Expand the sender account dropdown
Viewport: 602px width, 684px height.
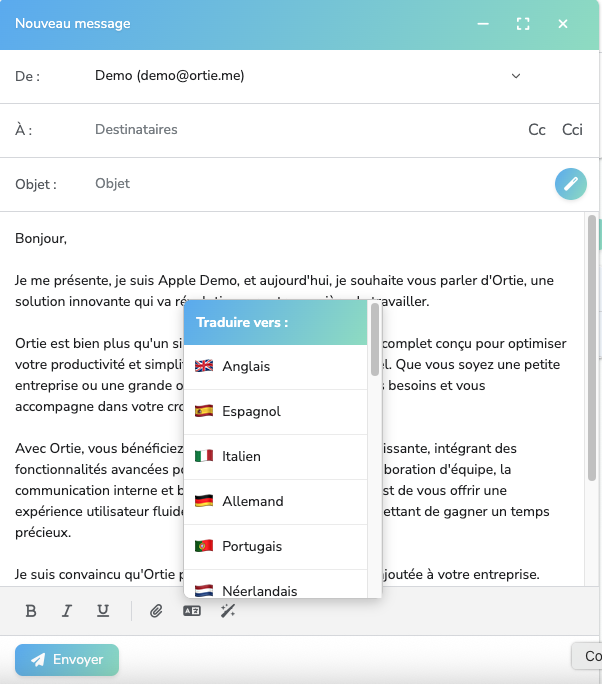516,76
